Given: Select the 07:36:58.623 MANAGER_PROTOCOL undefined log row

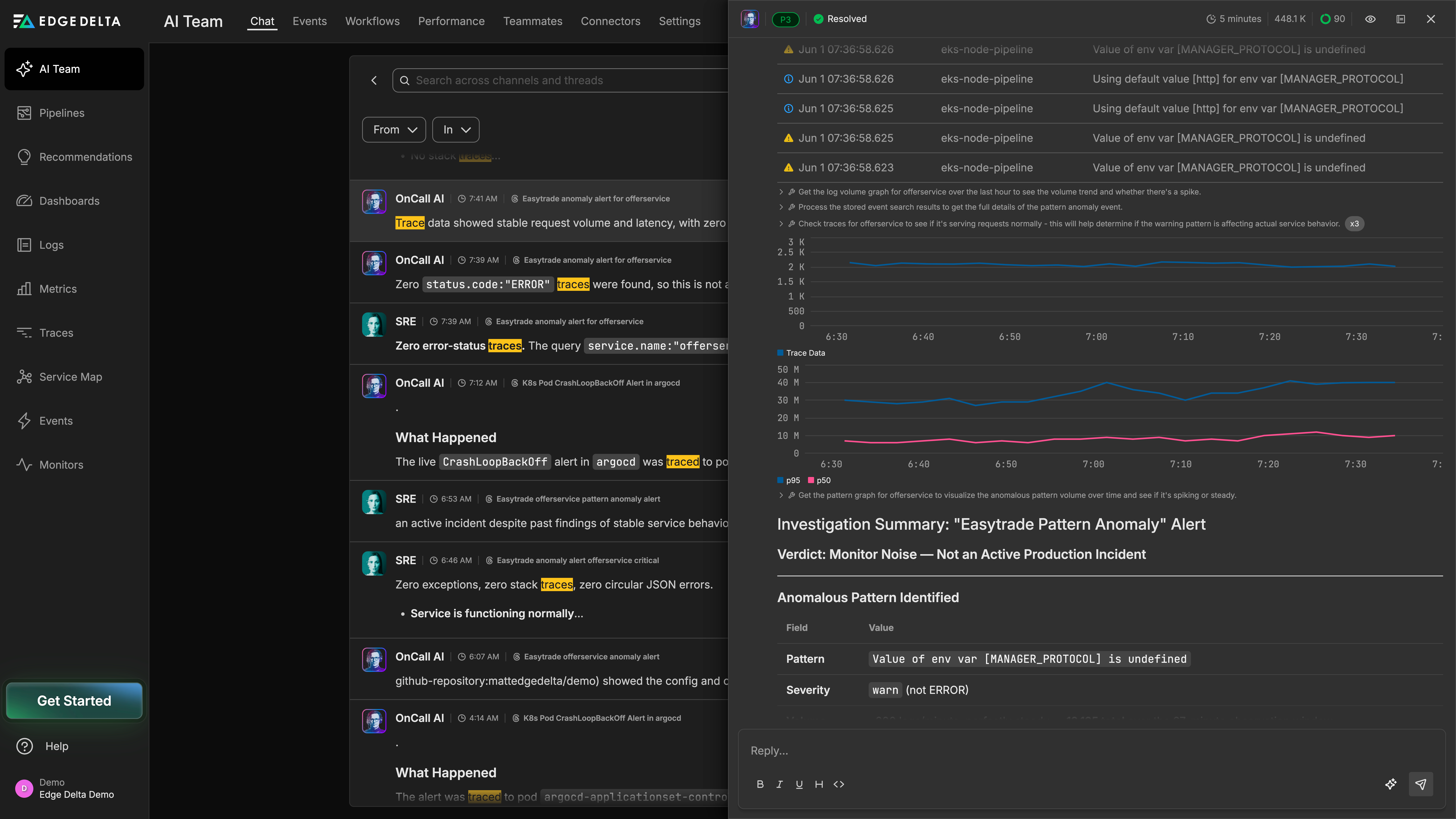Looking at the screenshot, I should click(1109, 168).
